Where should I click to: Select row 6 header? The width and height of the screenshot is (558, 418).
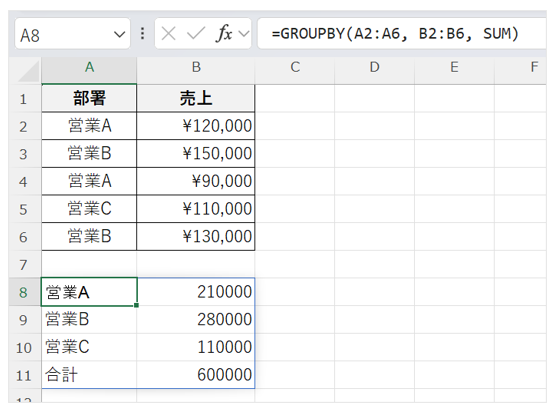click(24, 237)
